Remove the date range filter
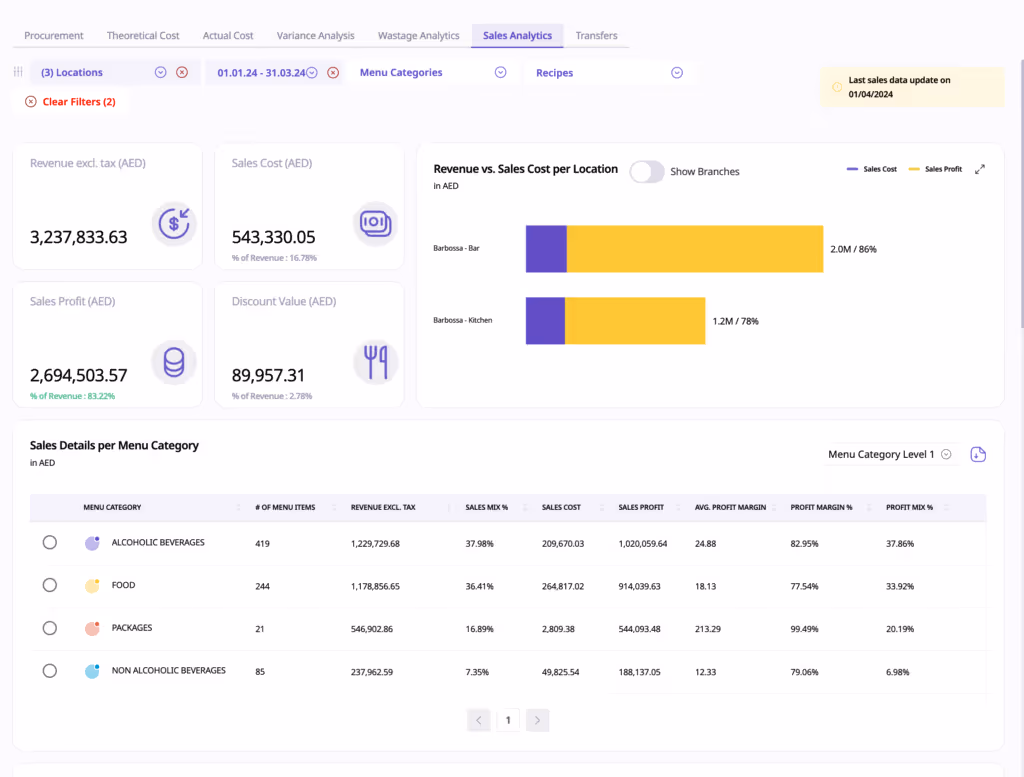 333,72
